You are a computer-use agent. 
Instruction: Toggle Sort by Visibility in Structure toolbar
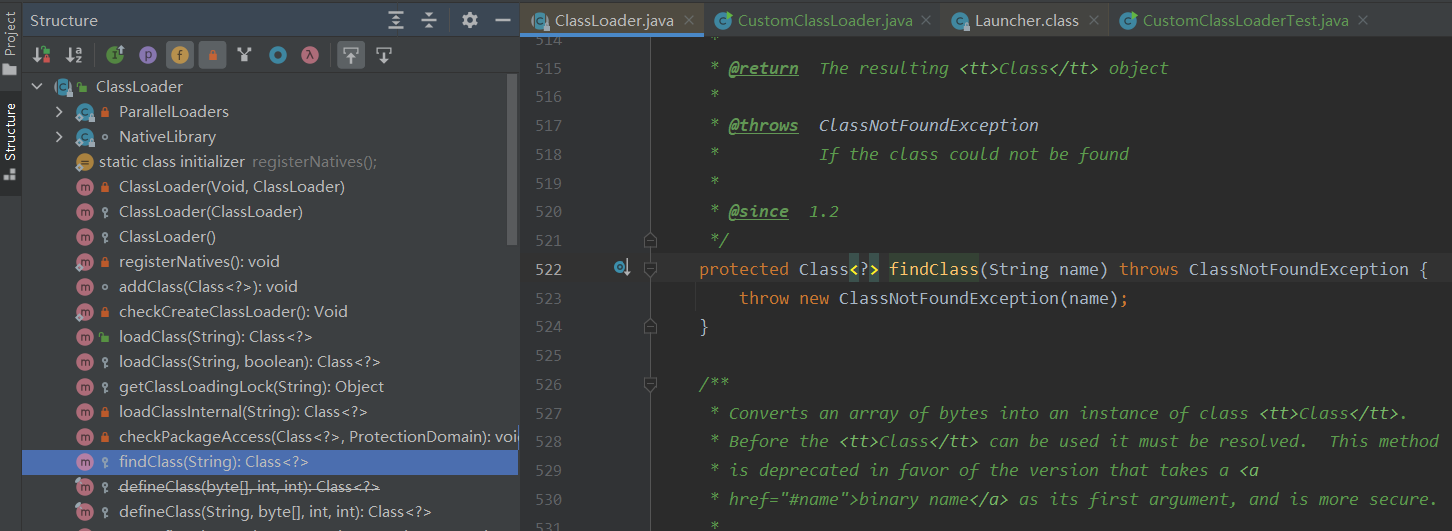(x=42, y=55)
